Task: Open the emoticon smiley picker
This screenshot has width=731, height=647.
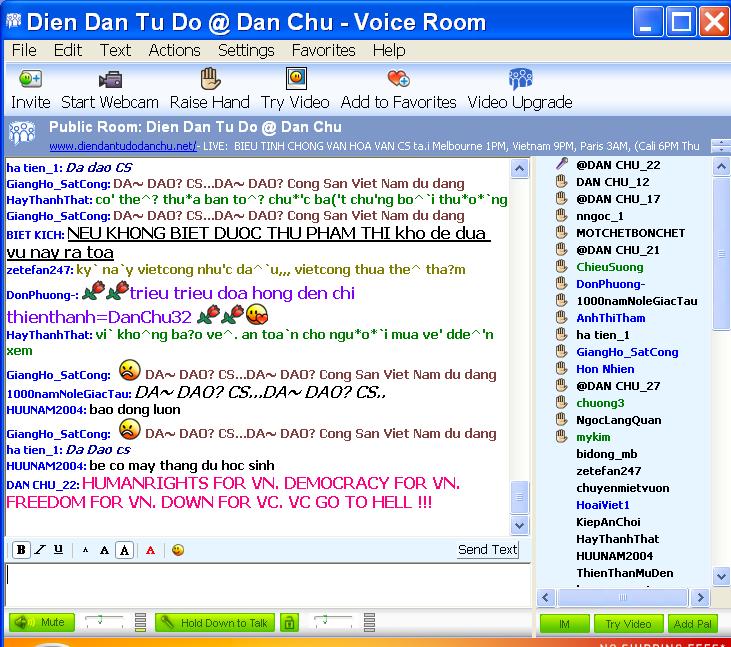Action: pos(178,550)
